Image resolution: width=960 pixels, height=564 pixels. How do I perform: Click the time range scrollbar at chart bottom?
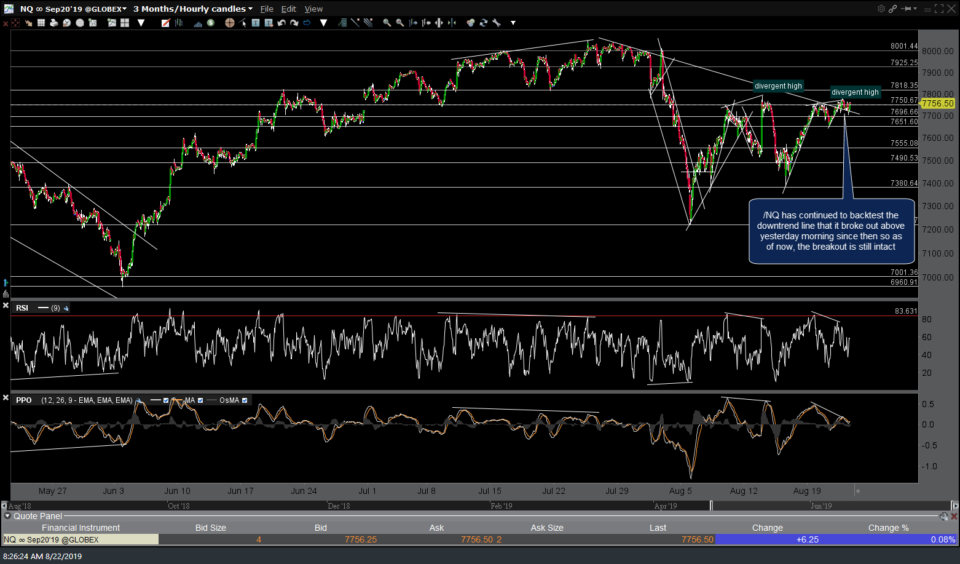click(x=479, y=506)
